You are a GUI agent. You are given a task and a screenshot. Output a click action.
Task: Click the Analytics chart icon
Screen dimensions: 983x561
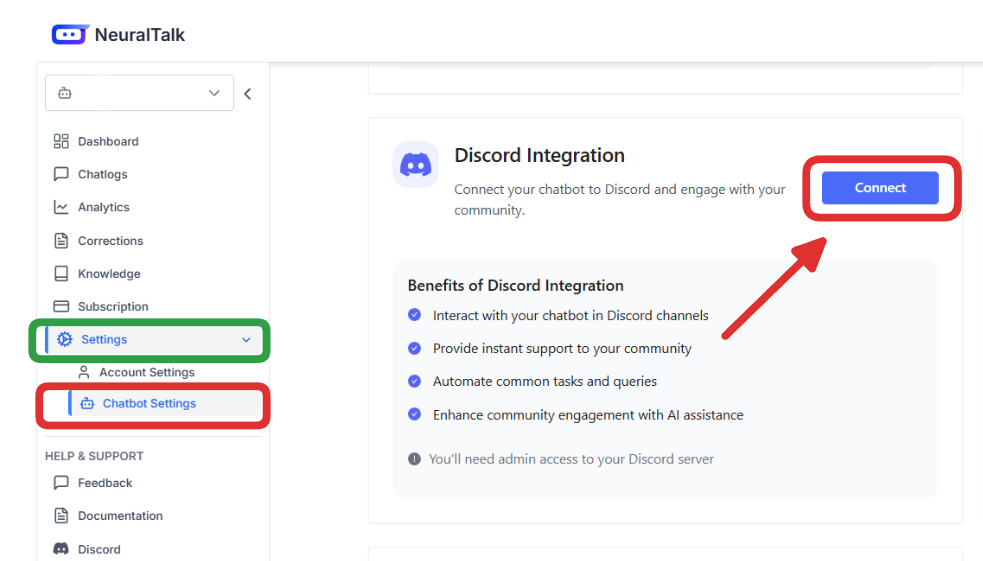click(61, 207)
